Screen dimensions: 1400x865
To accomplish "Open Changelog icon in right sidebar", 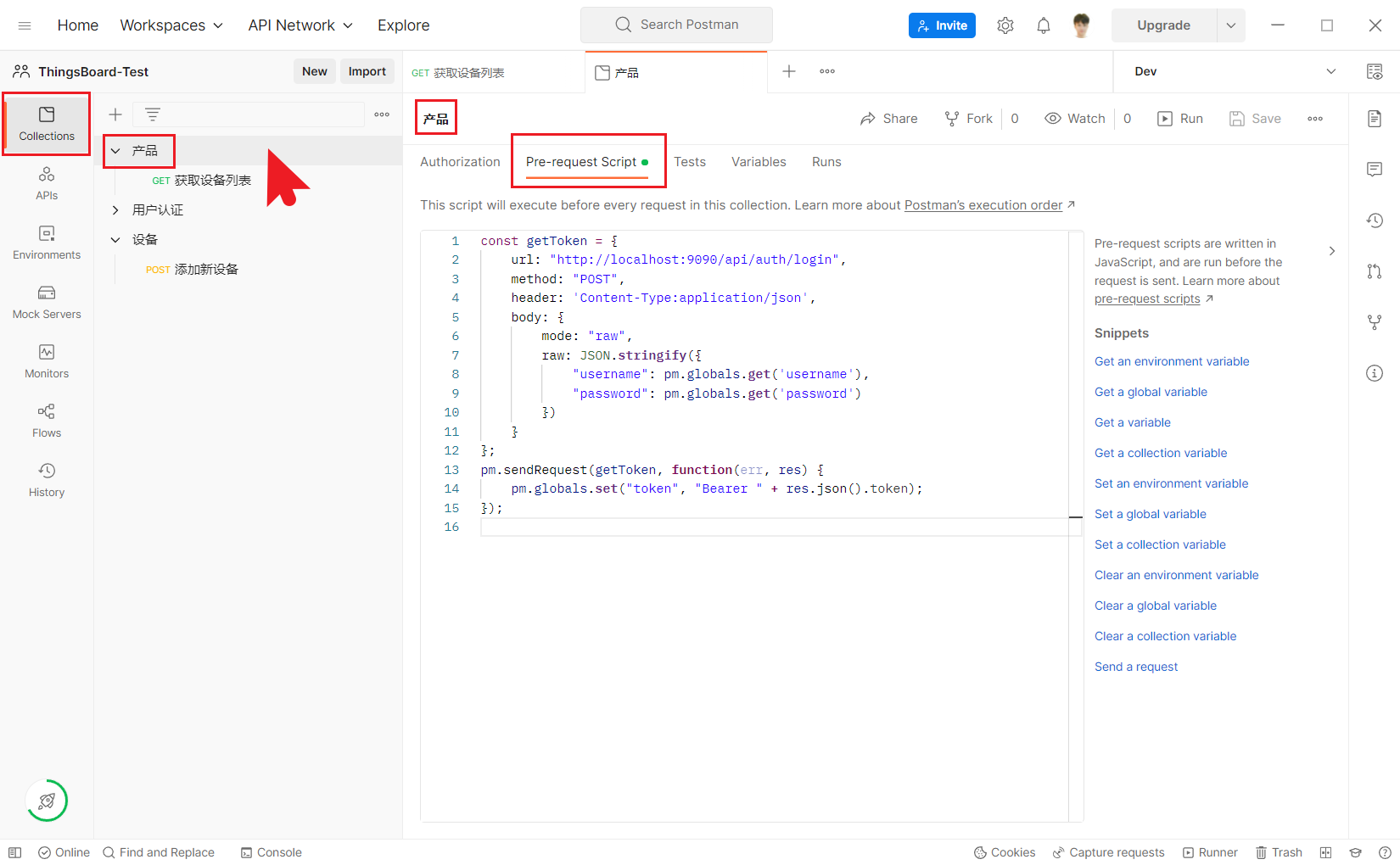I will click(1375, 220).
